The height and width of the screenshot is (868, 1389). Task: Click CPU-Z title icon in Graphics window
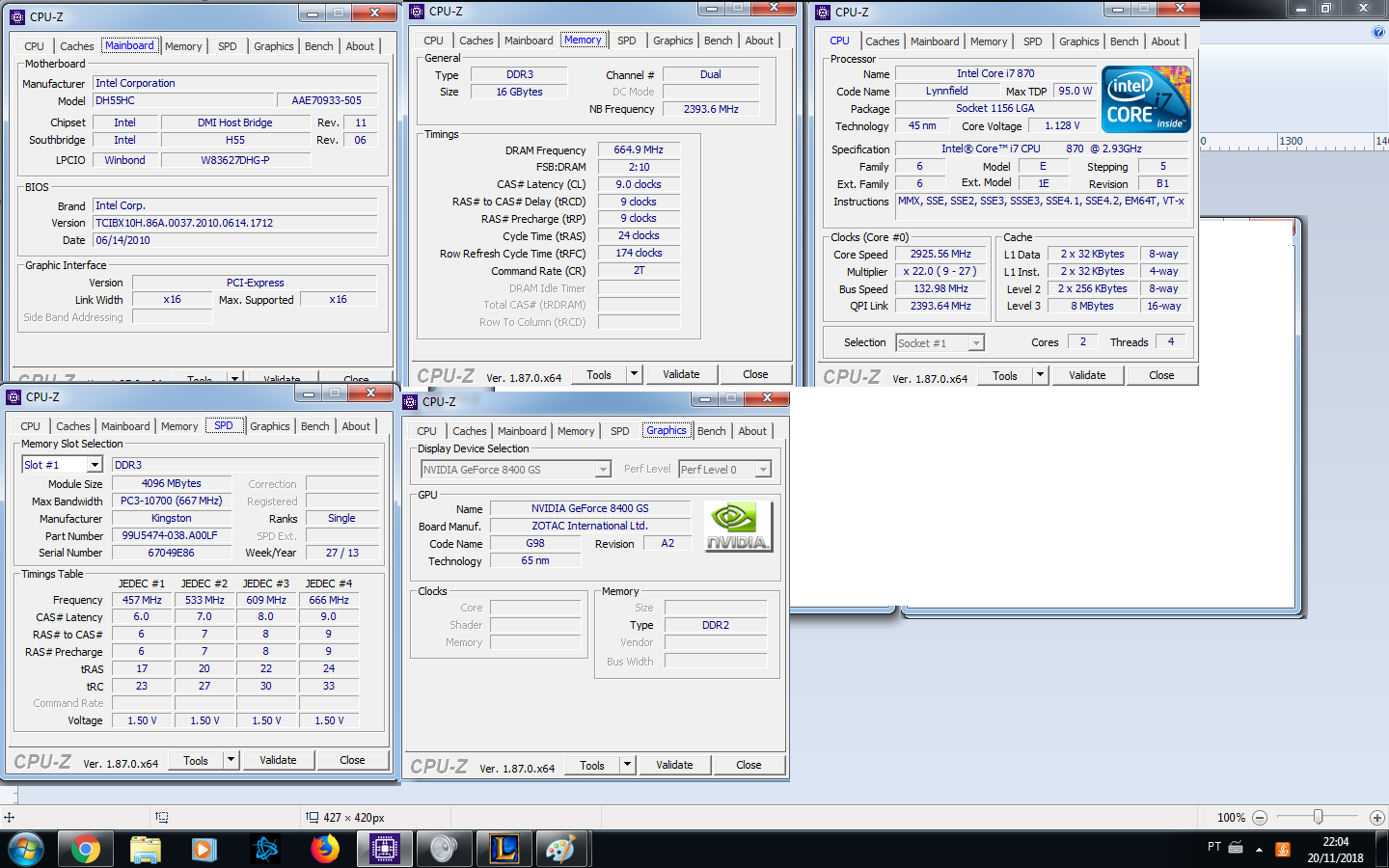point(409,401)
